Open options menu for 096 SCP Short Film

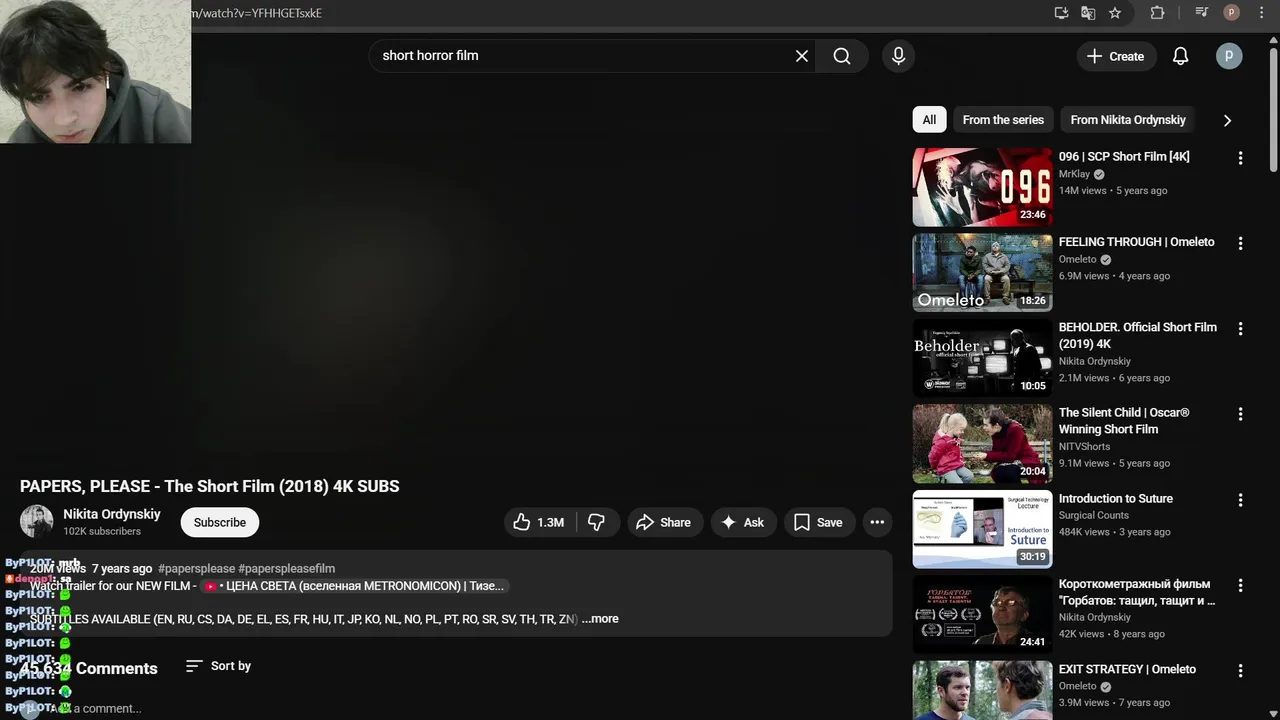click(1240, 158)
